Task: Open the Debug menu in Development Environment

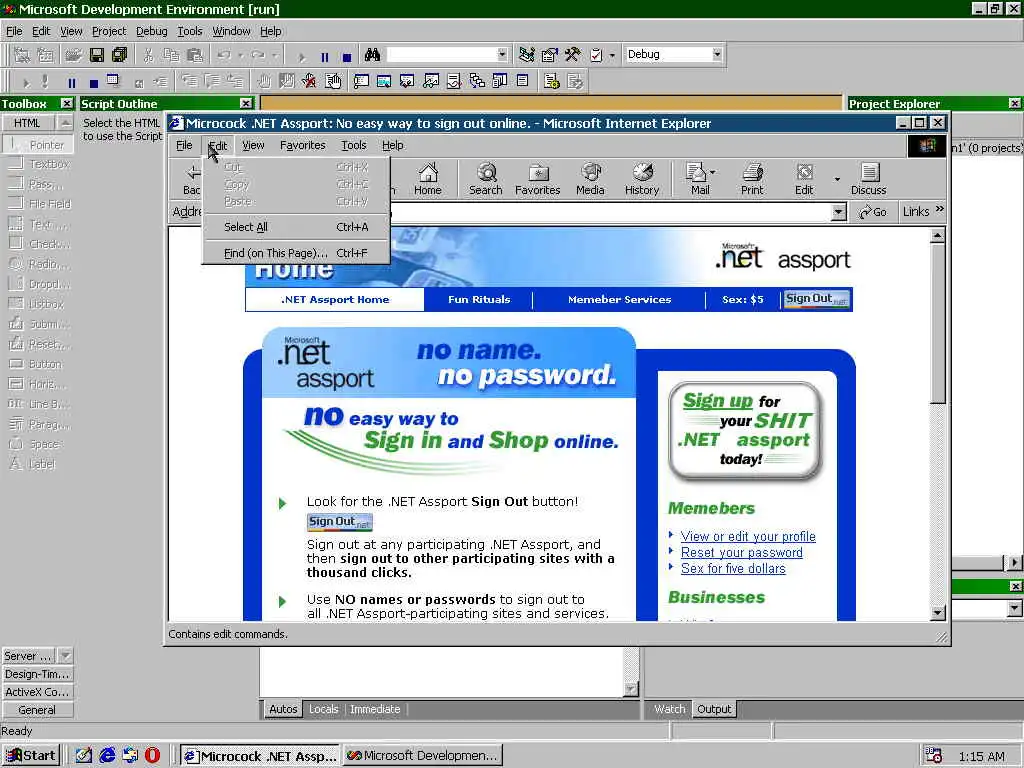Action: pos(152,31)
